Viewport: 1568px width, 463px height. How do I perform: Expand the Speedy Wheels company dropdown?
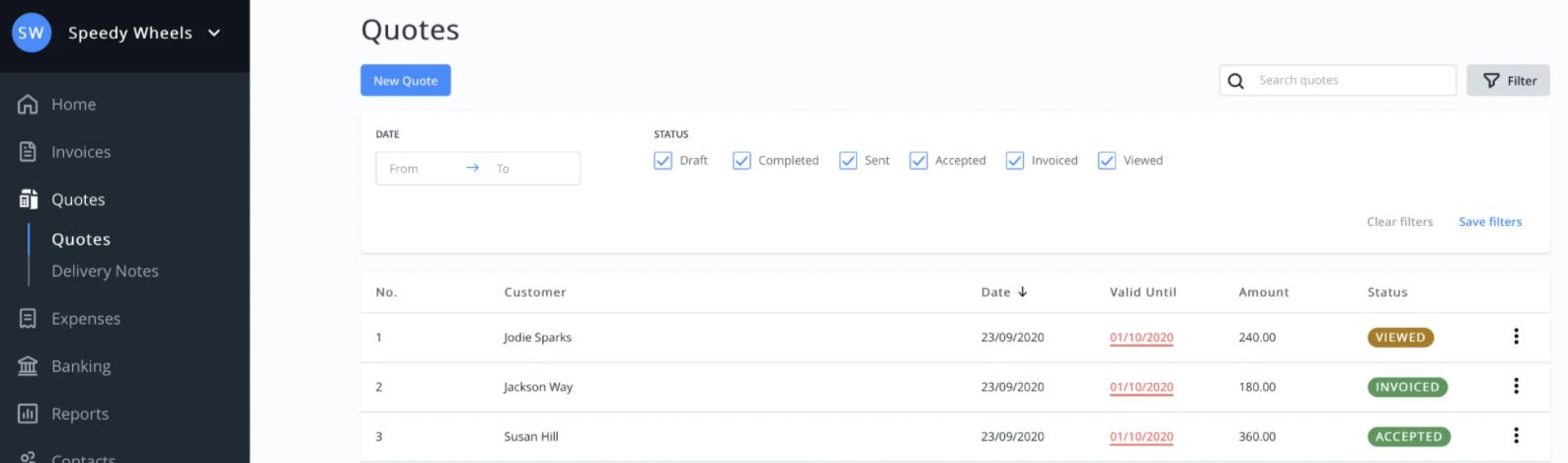214,33
